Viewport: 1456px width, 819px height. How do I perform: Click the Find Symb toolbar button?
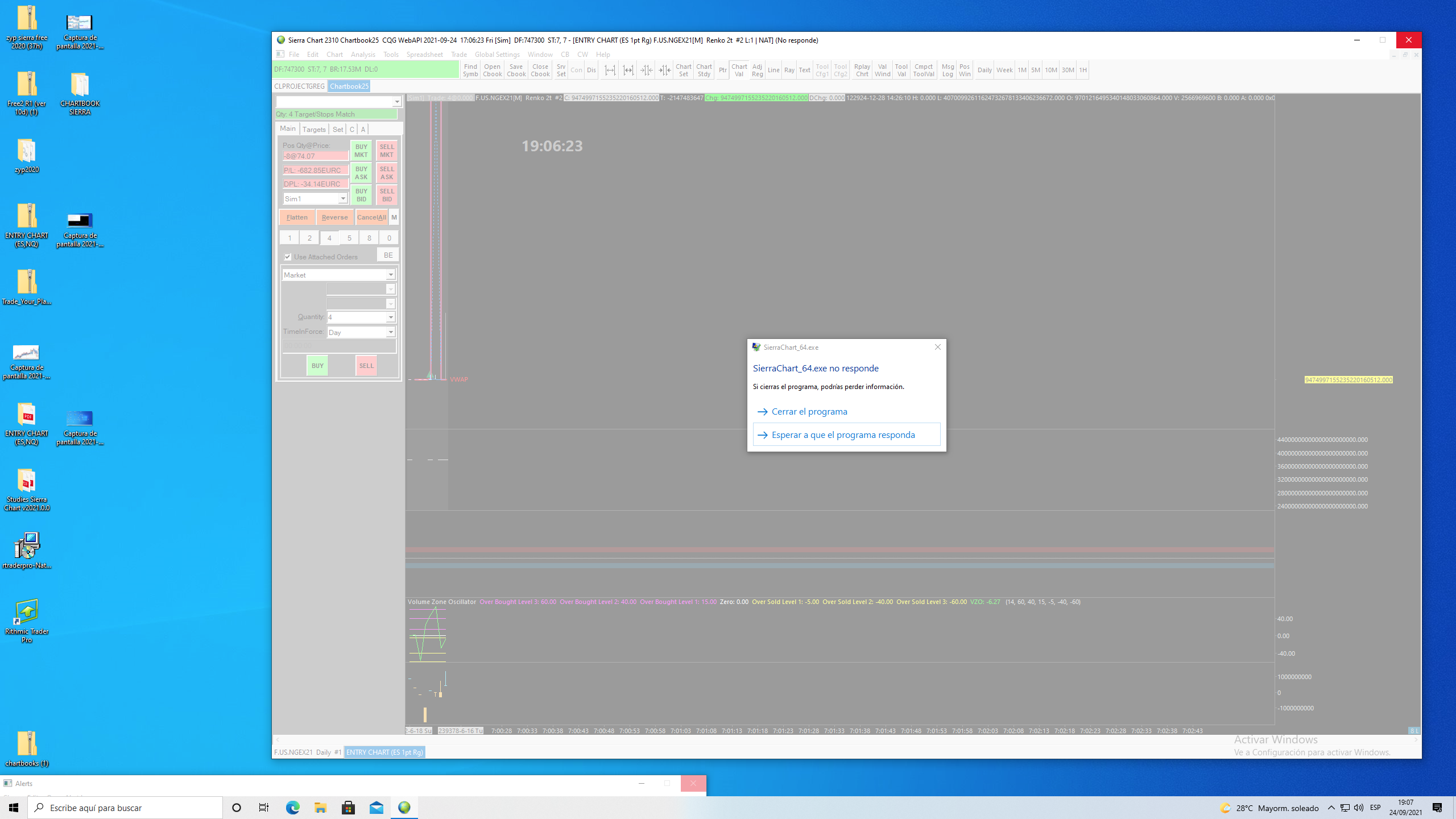click(x=470, y=70)
